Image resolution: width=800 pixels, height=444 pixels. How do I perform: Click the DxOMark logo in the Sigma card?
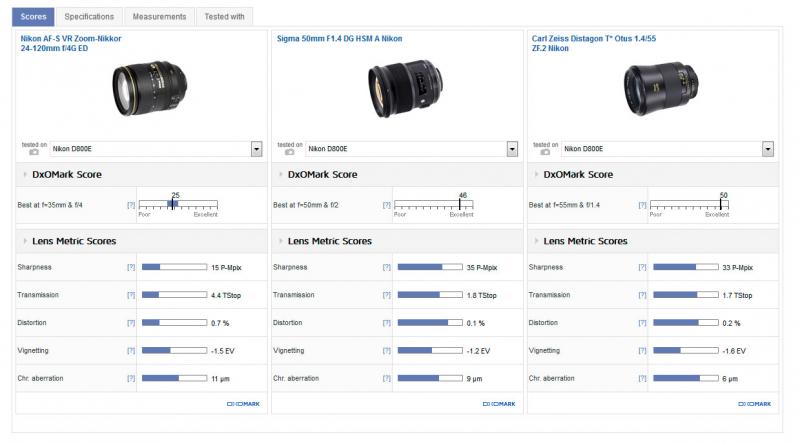coord(499,404)
